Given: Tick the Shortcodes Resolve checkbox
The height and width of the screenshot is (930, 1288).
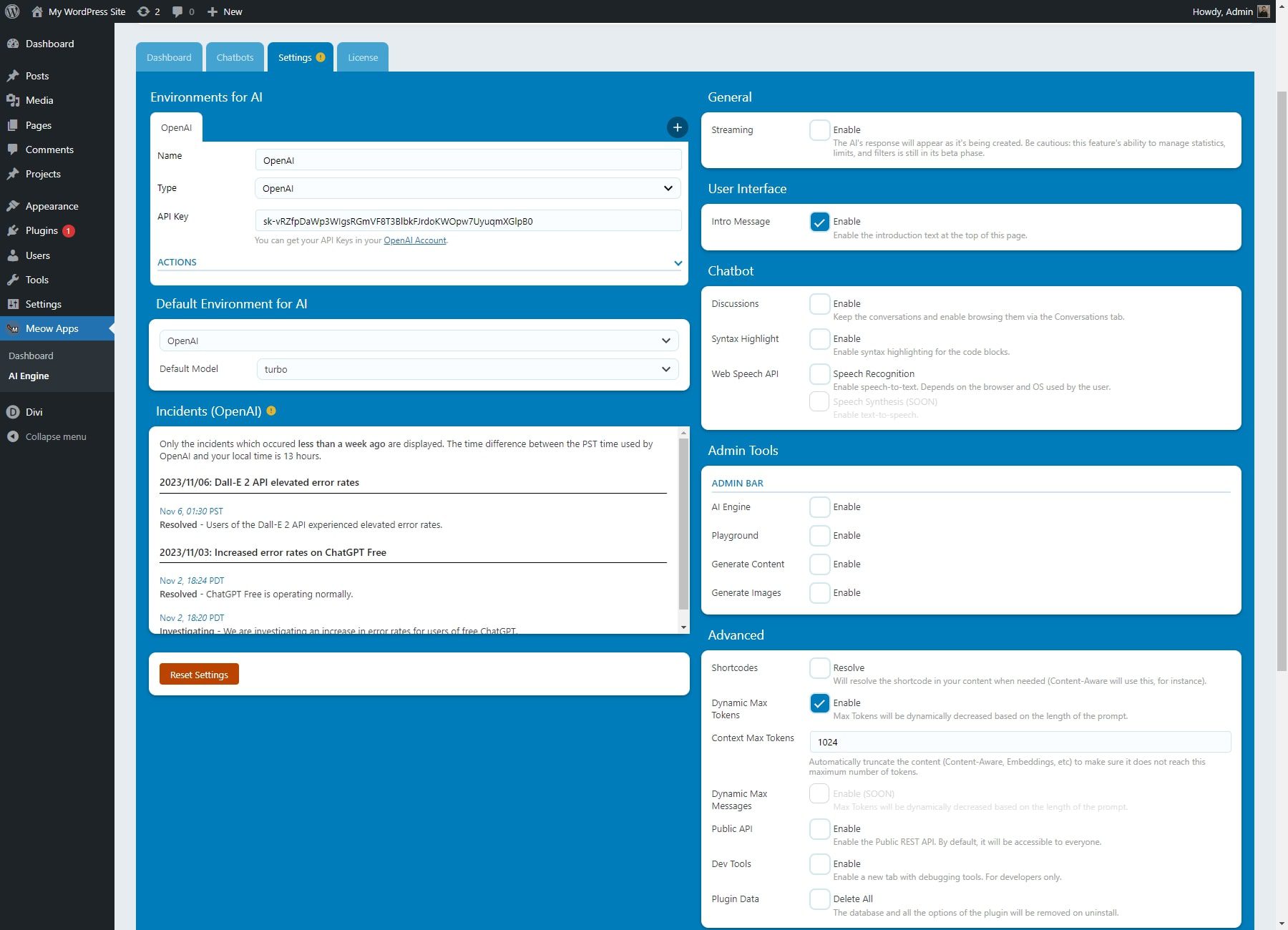Looking at the screenshot, I should tap(819, 668).
